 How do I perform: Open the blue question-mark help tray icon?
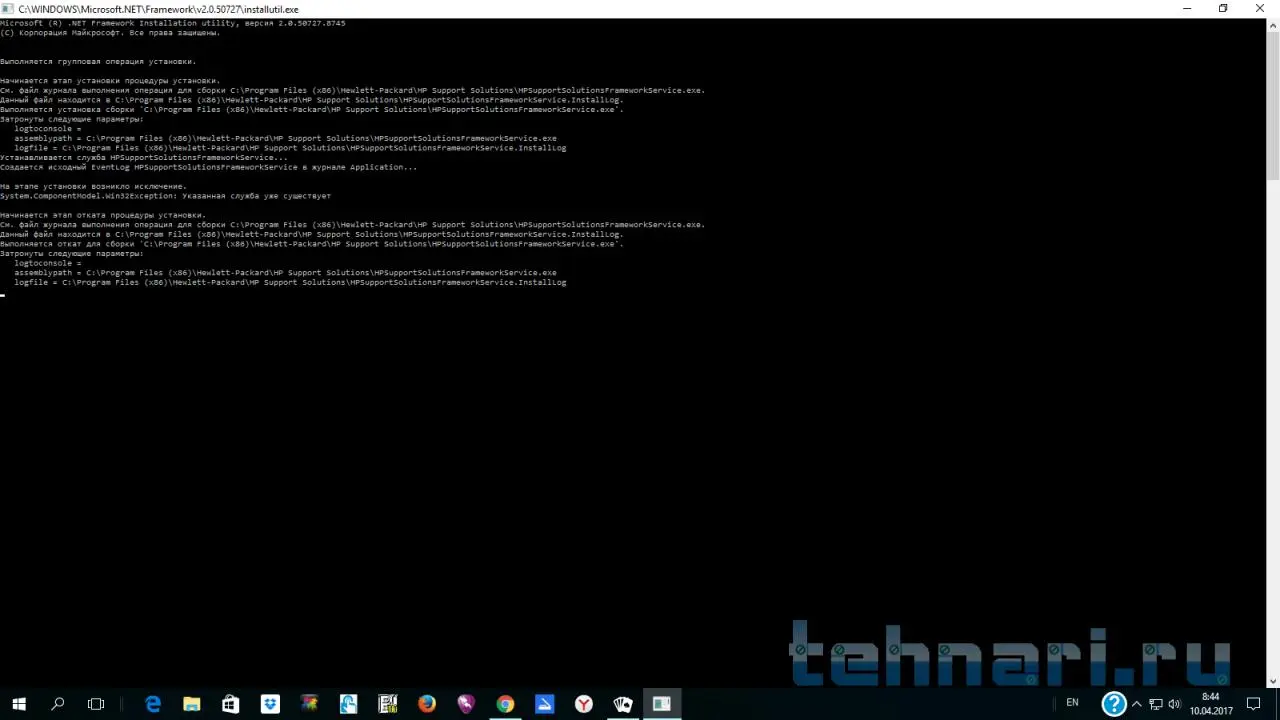click(1113, 703)
